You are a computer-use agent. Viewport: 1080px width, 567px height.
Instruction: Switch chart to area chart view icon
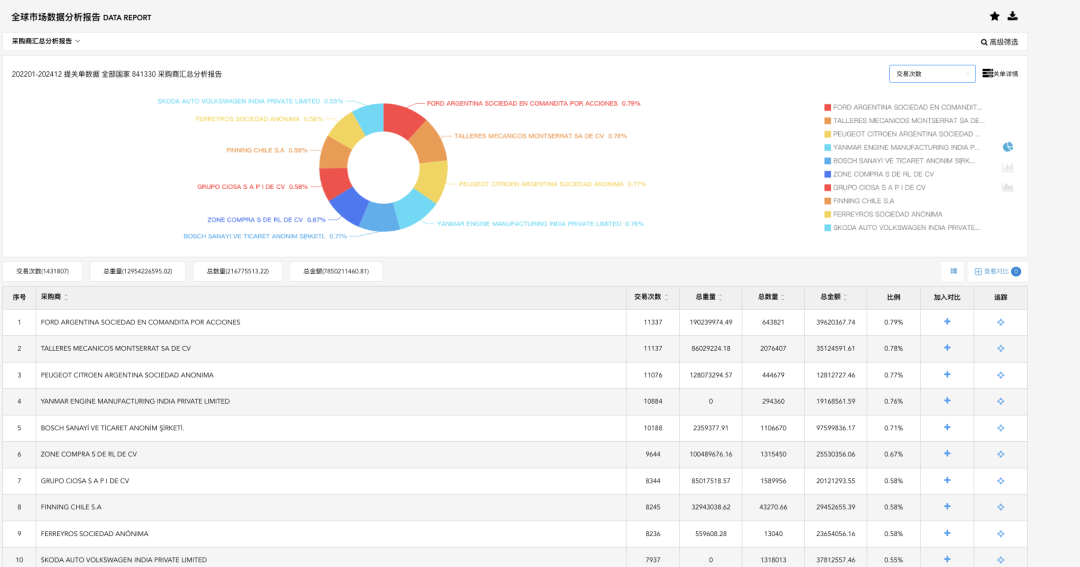tap(1008, 187)
